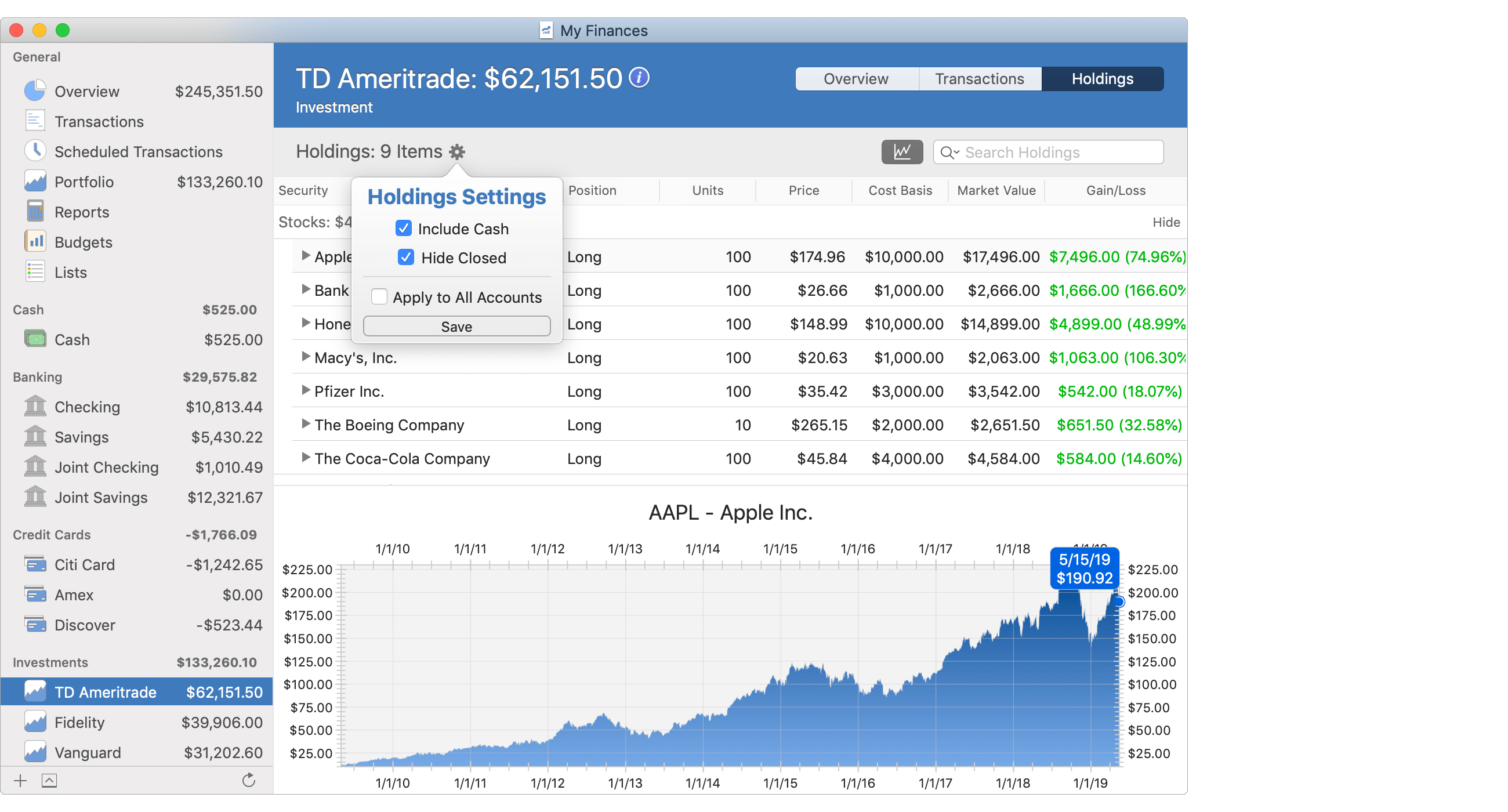Click the Holdings chart/graph icon
This screenshot has width=1508, height=812.
pos(902,153)
